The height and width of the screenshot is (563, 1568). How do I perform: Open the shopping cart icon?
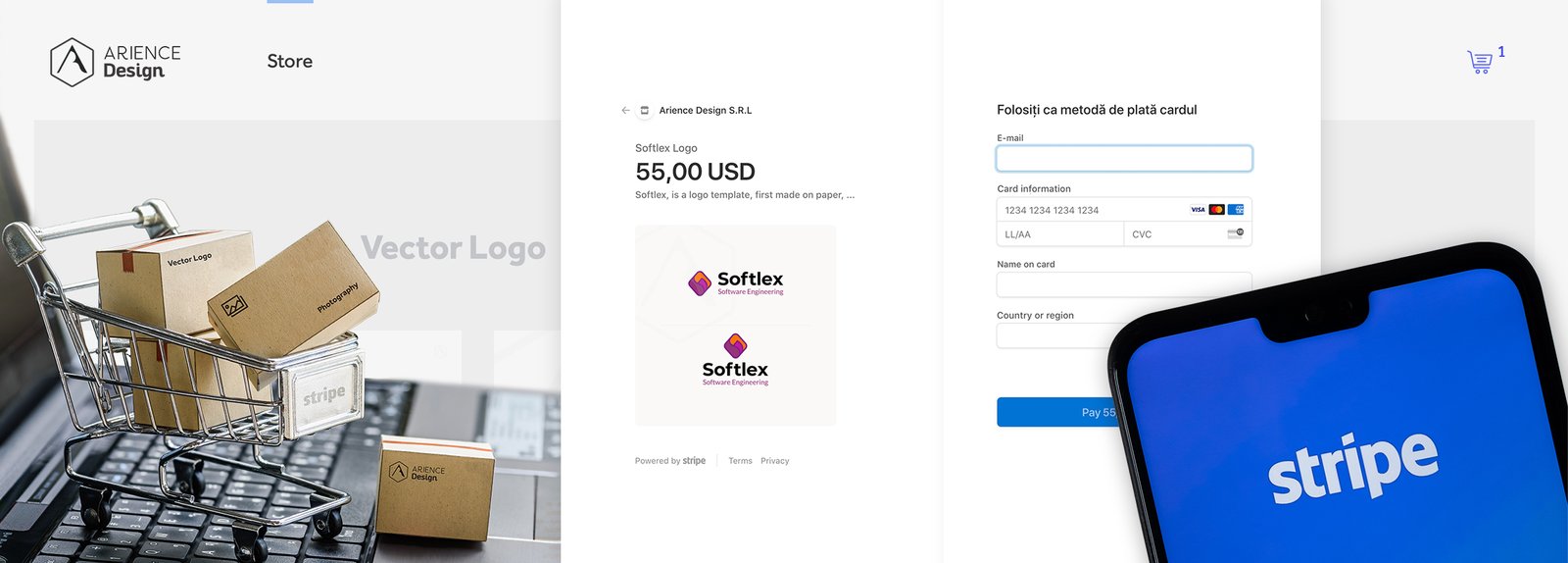(1480, 62)
